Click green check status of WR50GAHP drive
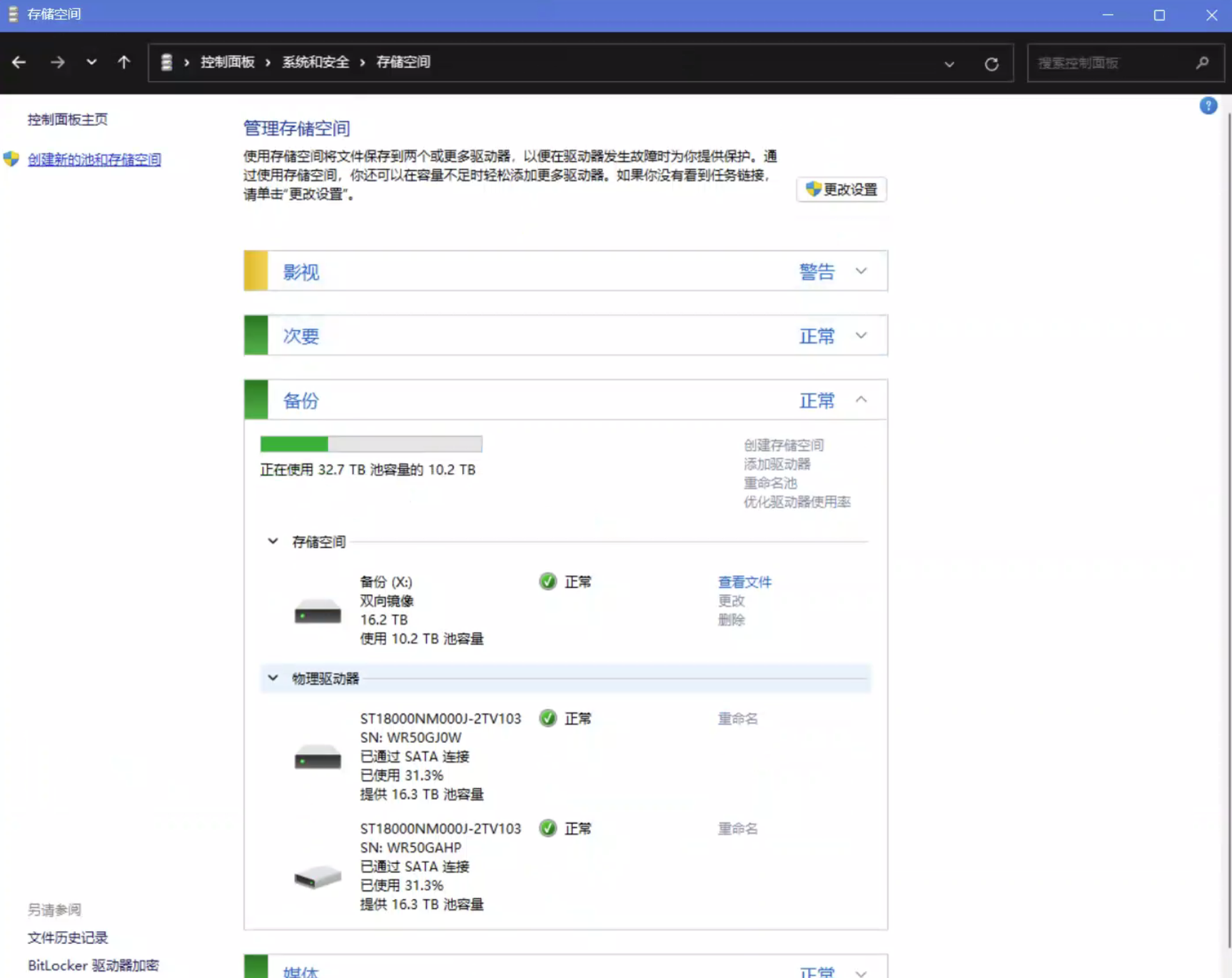Image resolution: width=1232 pixels, height=978 pixels. click(x=548, y=829)
